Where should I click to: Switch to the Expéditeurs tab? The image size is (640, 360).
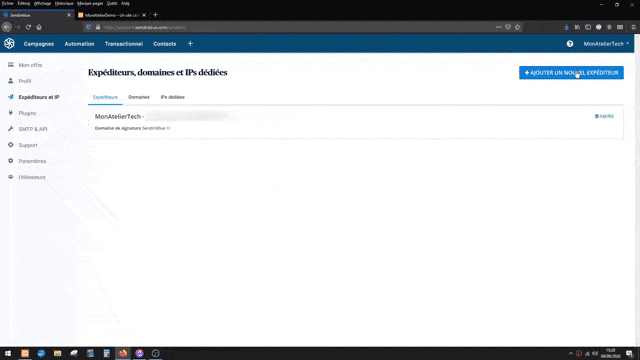coord(105,97)
